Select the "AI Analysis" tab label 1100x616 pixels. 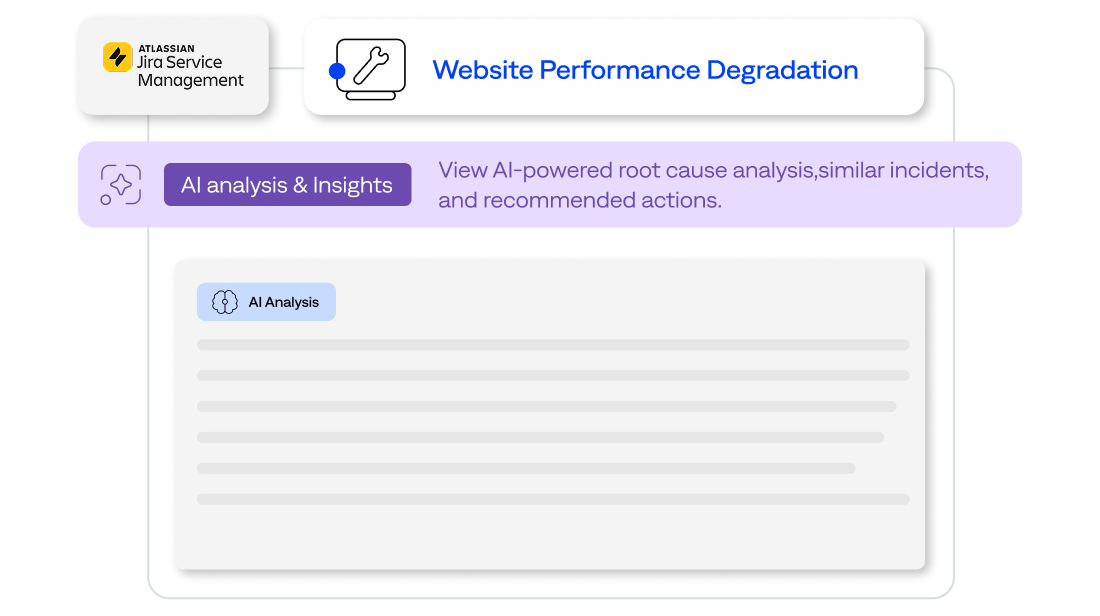283,302
